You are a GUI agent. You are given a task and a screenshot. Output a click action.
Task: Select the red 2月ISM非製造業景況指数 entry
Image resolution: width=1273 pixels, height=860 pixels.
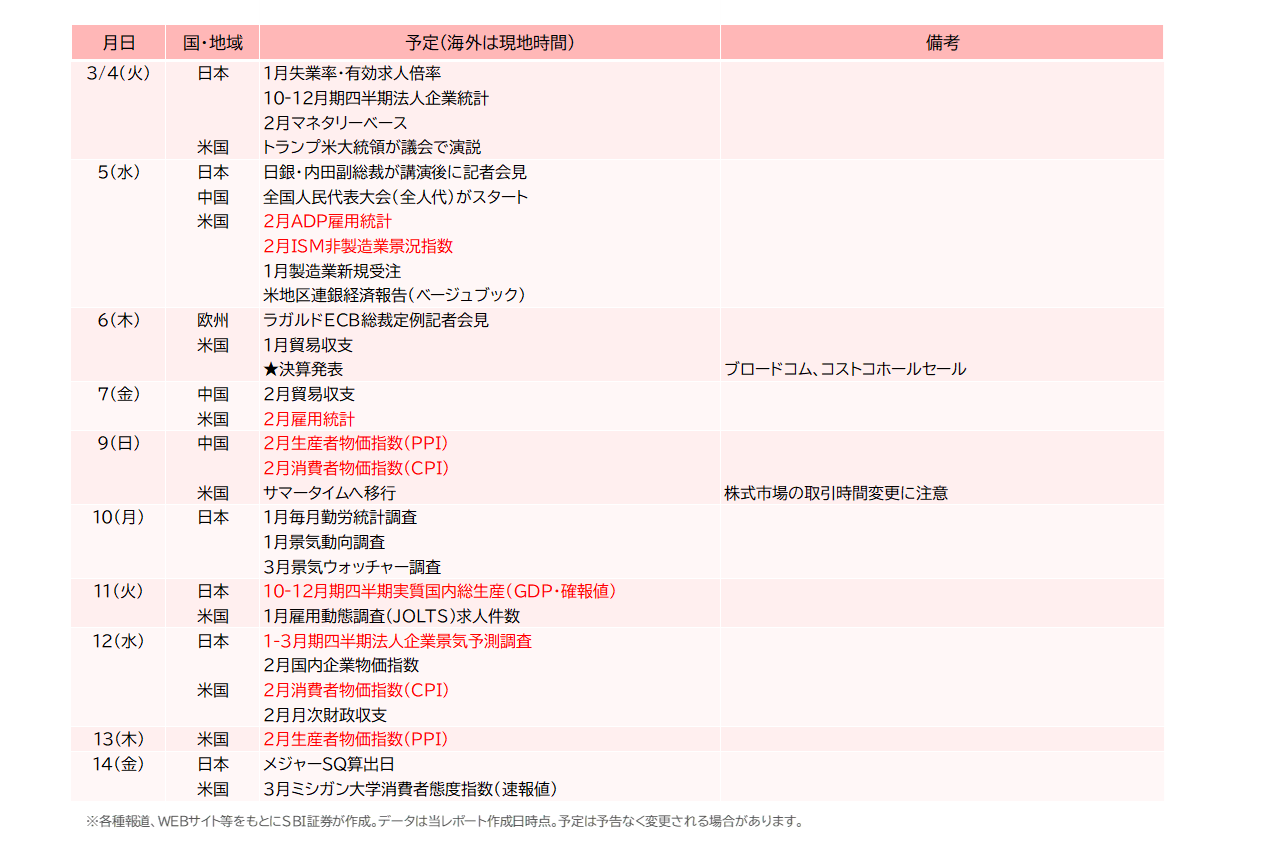(358, 246)
